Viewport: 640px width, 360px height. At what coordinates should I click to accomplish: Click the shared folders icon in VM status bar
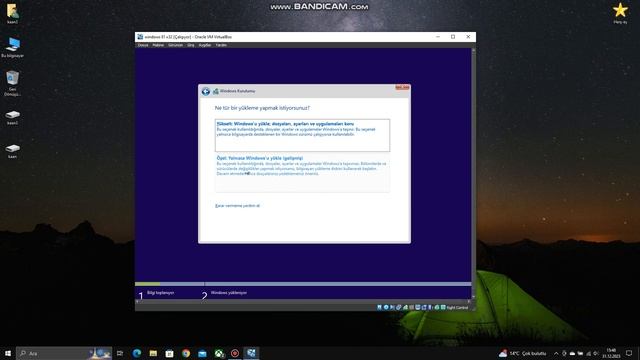411,307
